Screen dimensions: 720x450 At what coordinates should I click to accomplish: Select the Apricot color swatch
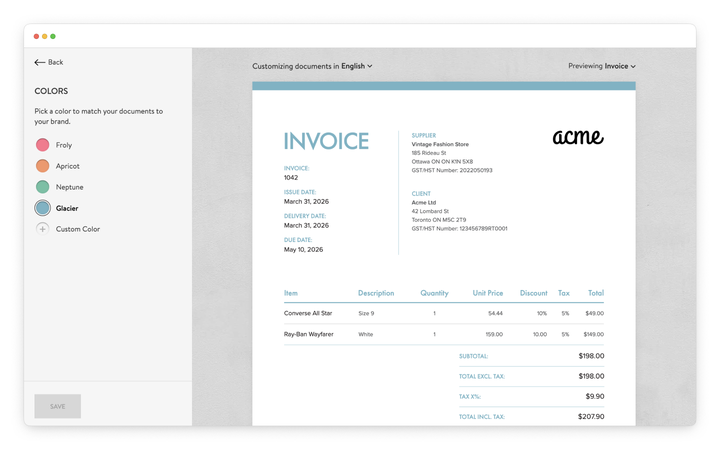coord(43,166)
